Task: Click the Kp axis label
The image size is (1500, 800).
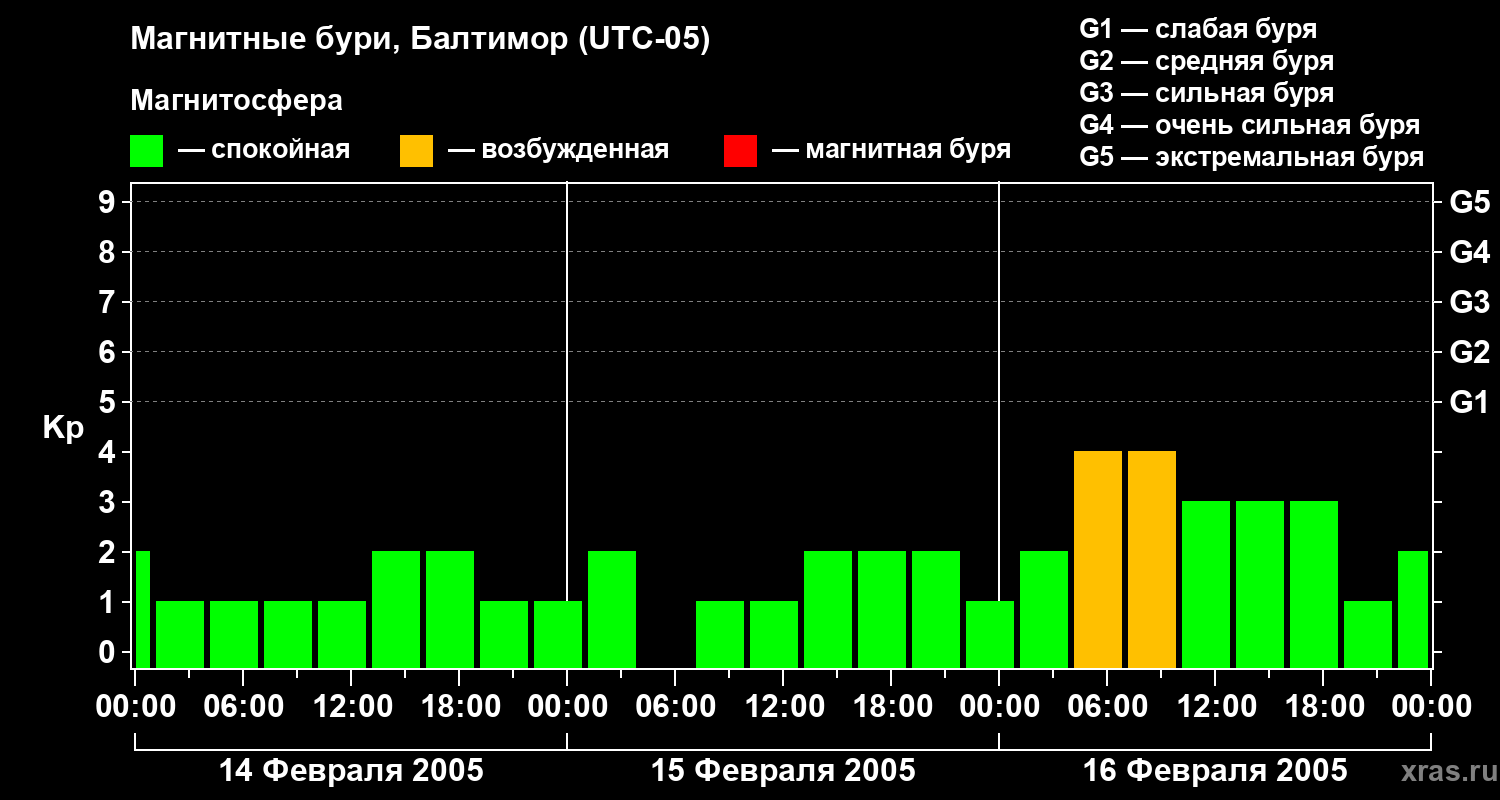Action: 63,428
